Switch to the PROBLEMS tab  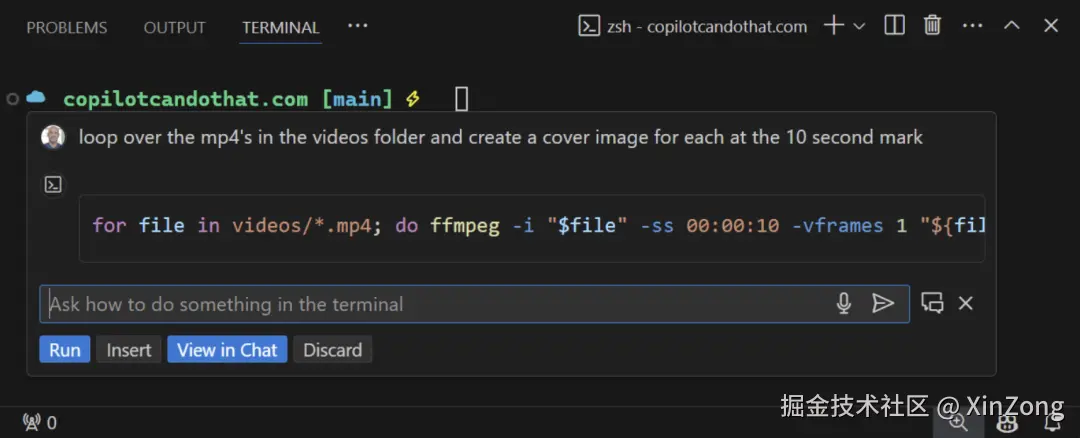point(67,28)
